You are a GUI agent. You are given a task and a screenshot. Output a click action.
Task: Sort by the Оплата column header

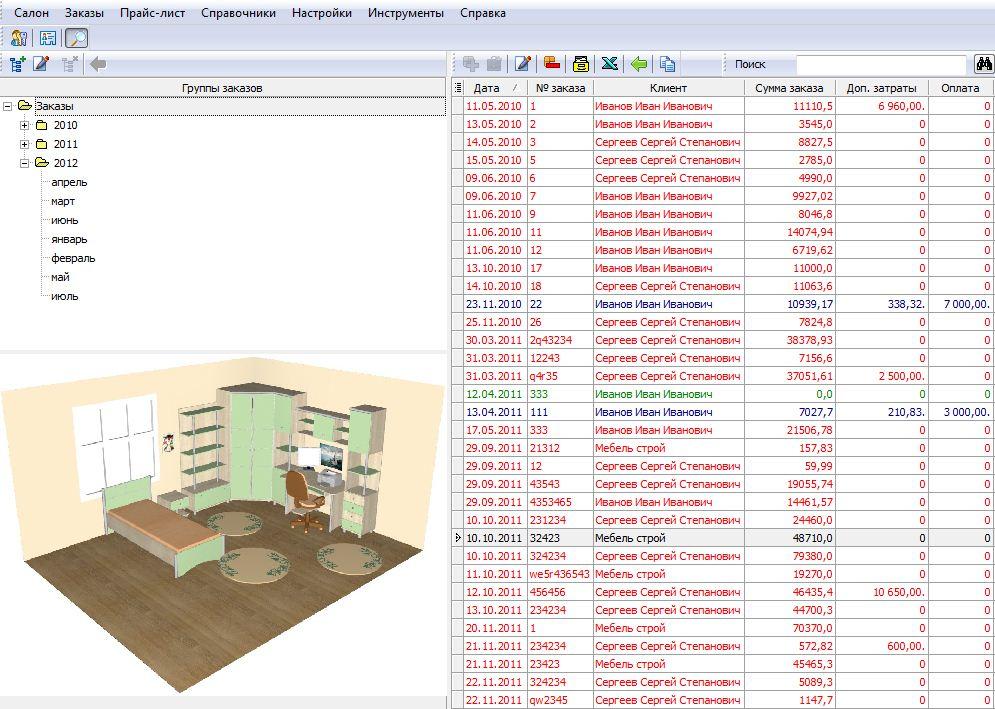coord(961,88)
